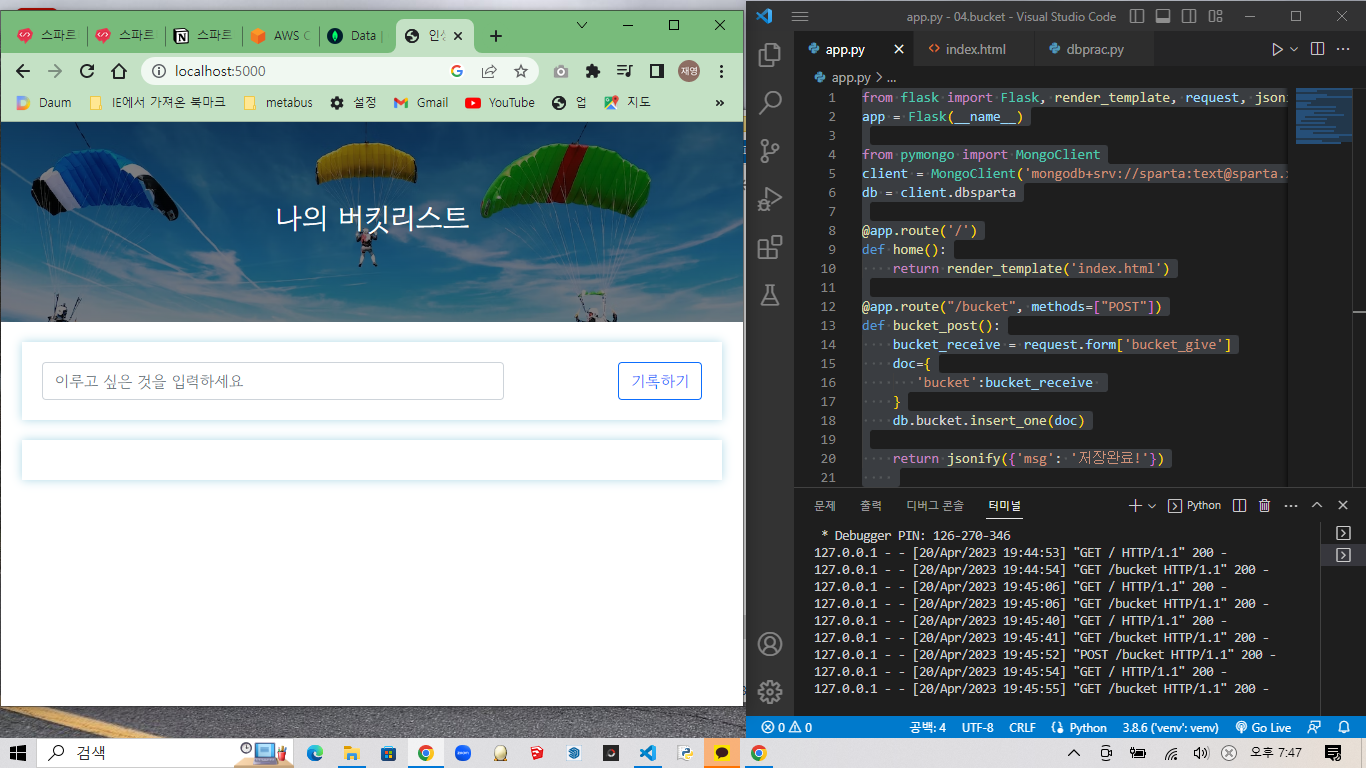Open terminal panel More Actions ellipsis
Viewport: 1366px width, 768px height.
point(1291,506)
